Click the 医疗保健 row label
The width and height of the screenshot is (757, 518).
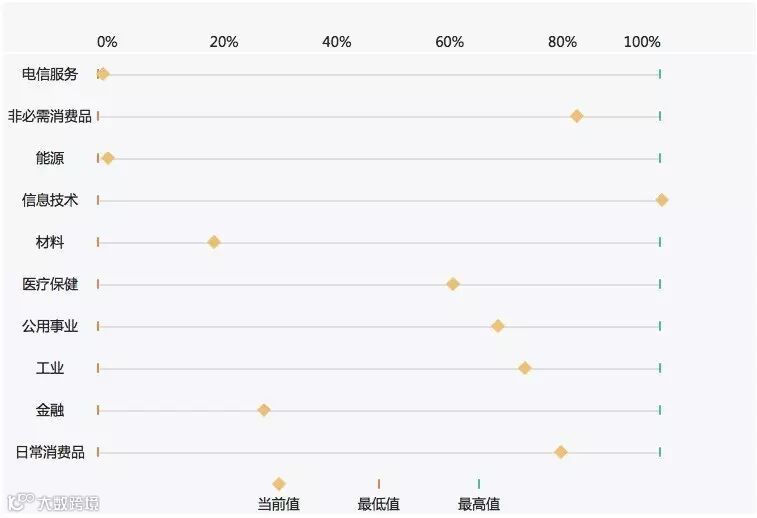point(50,284)
